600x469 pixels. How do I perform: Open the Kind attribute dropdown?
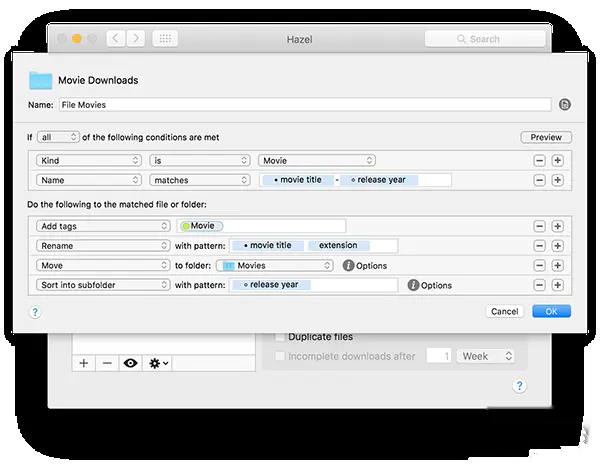click(x=89, y=161)
